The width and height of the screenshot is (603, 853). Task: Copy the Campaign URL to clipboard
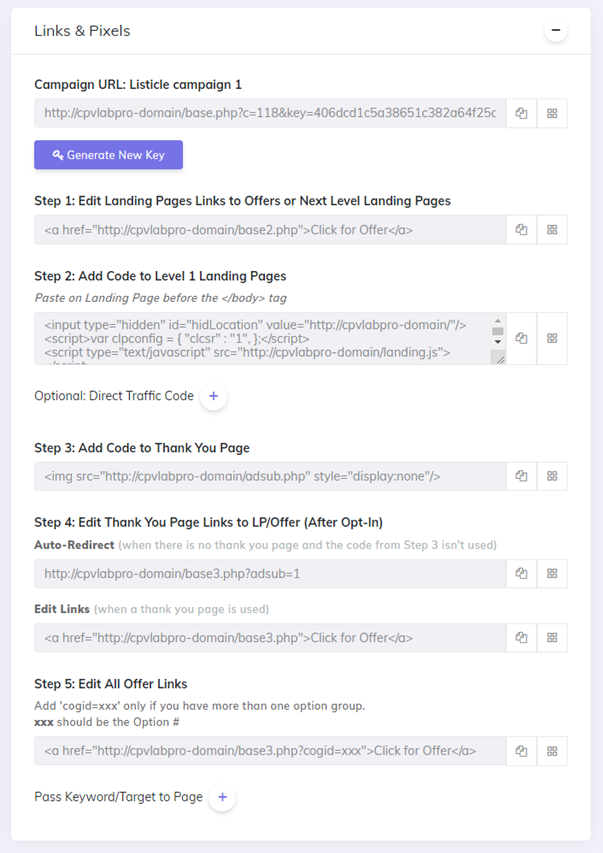(521, 113)
